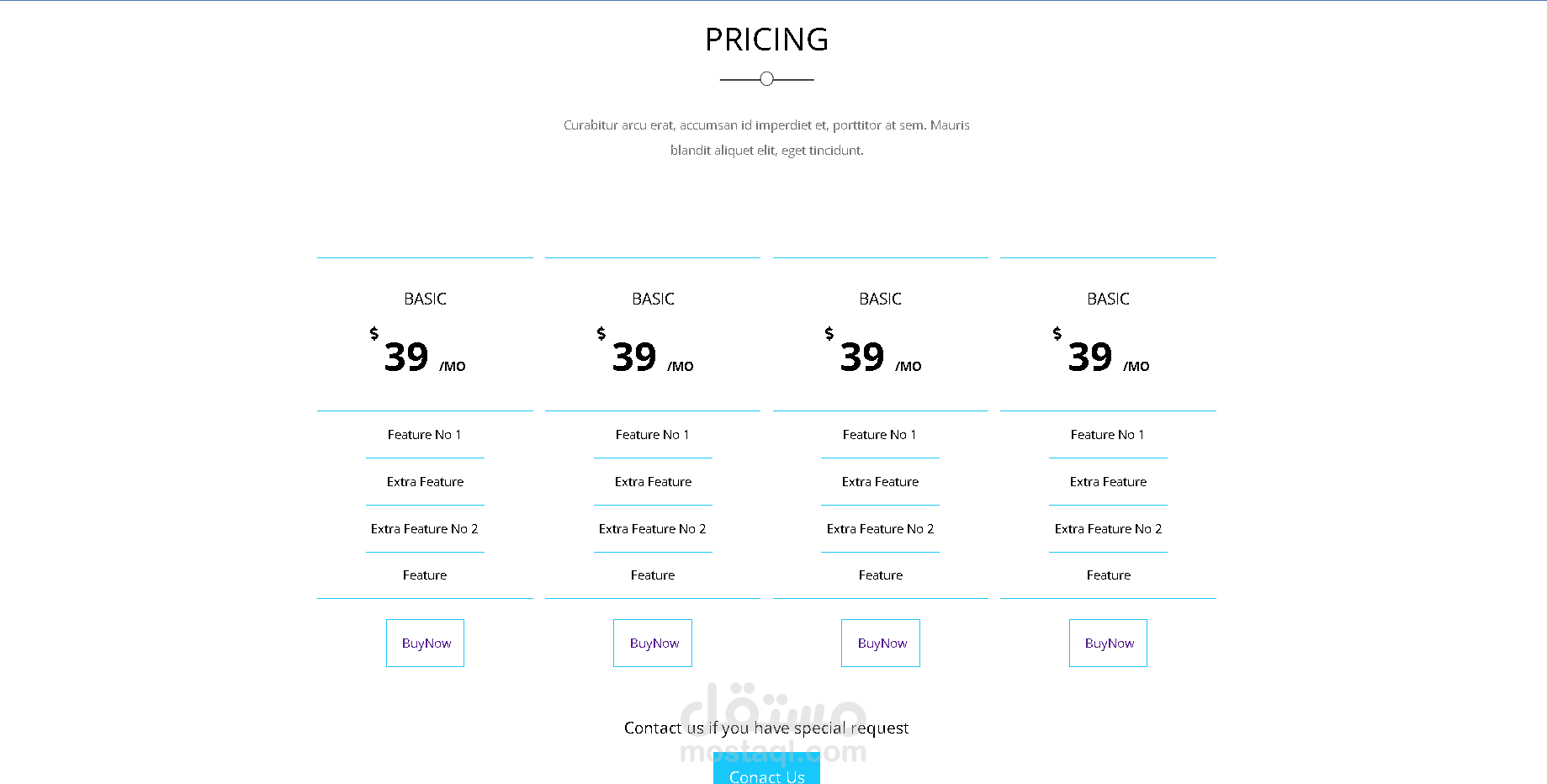1547x784 pixels.
Task: Click Feature No 1 in first plan
Action: point(425,435)
